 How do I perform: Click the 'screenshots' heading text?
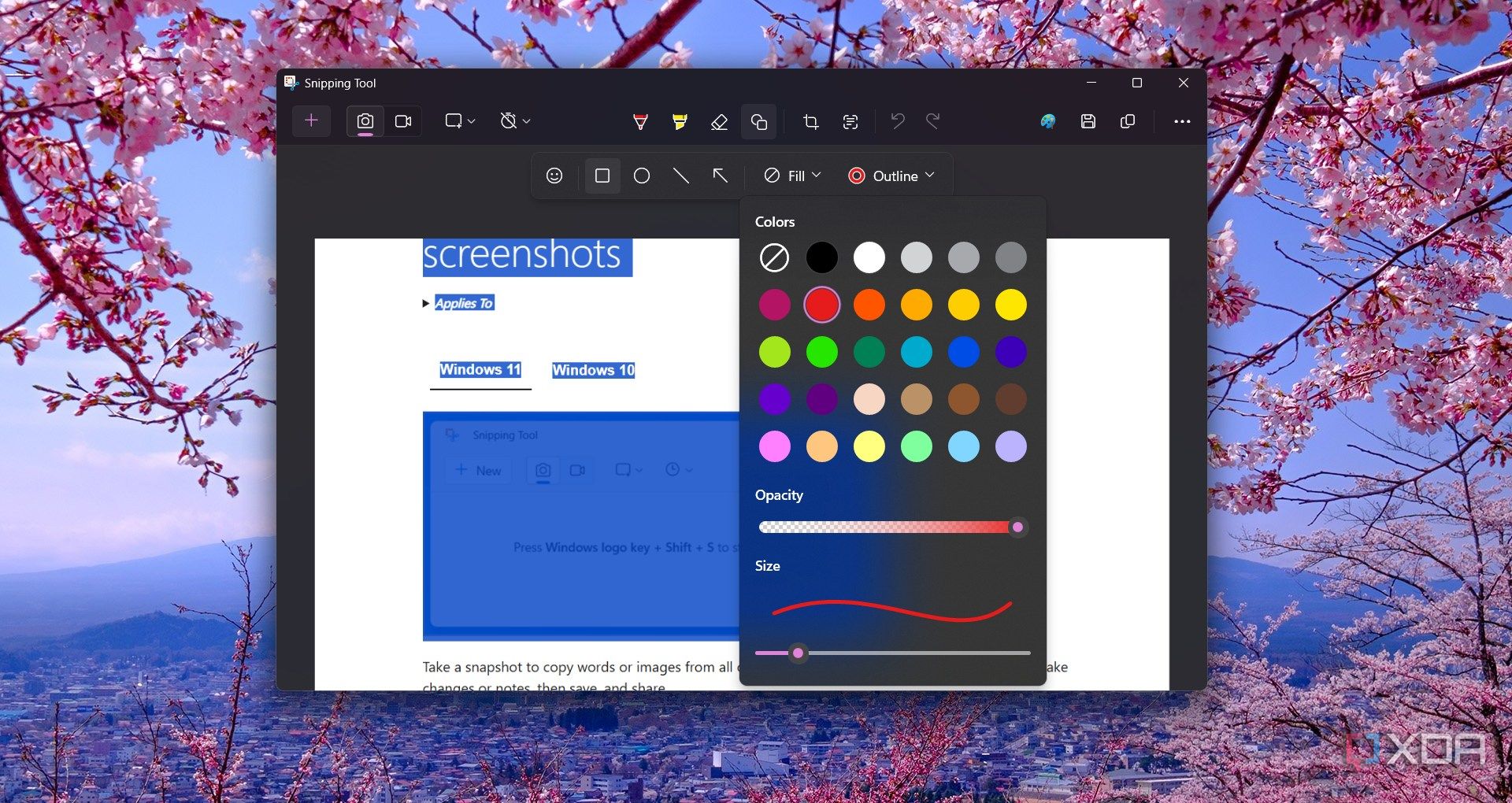(x=522, y=256)
